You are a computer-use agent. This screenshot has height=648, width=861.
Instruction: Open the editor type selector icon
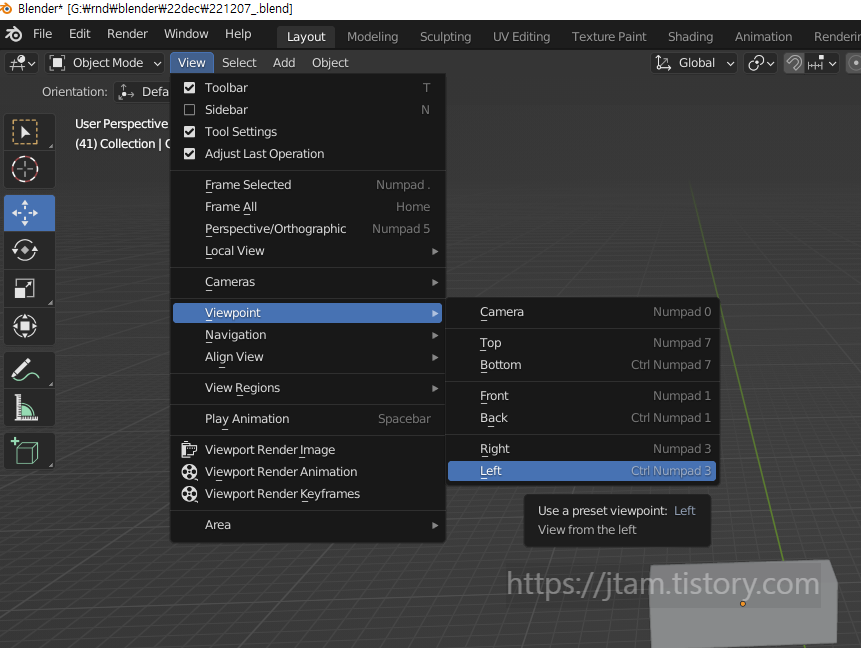[22, 63]
